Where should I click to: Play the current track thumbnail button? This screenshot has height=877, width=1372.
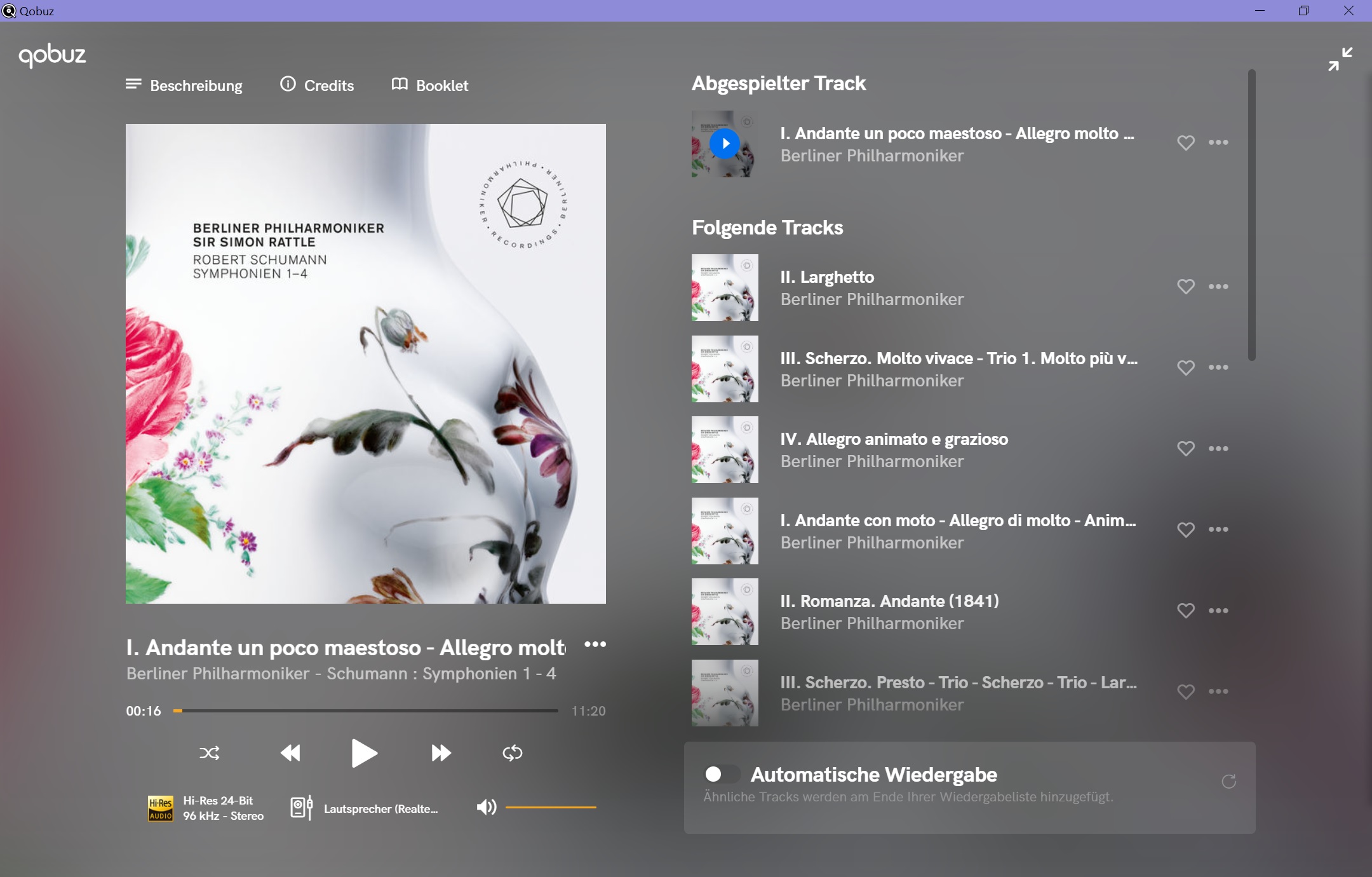pos(725,144)
